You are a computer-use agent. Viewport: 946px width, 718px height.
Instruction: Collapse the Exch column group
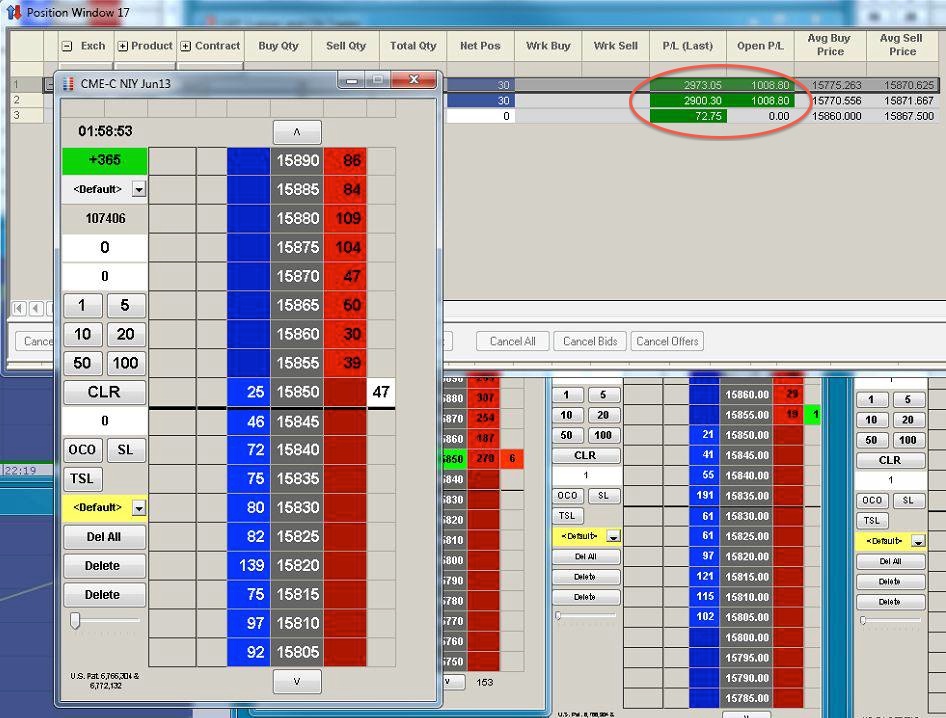point(67,46)
